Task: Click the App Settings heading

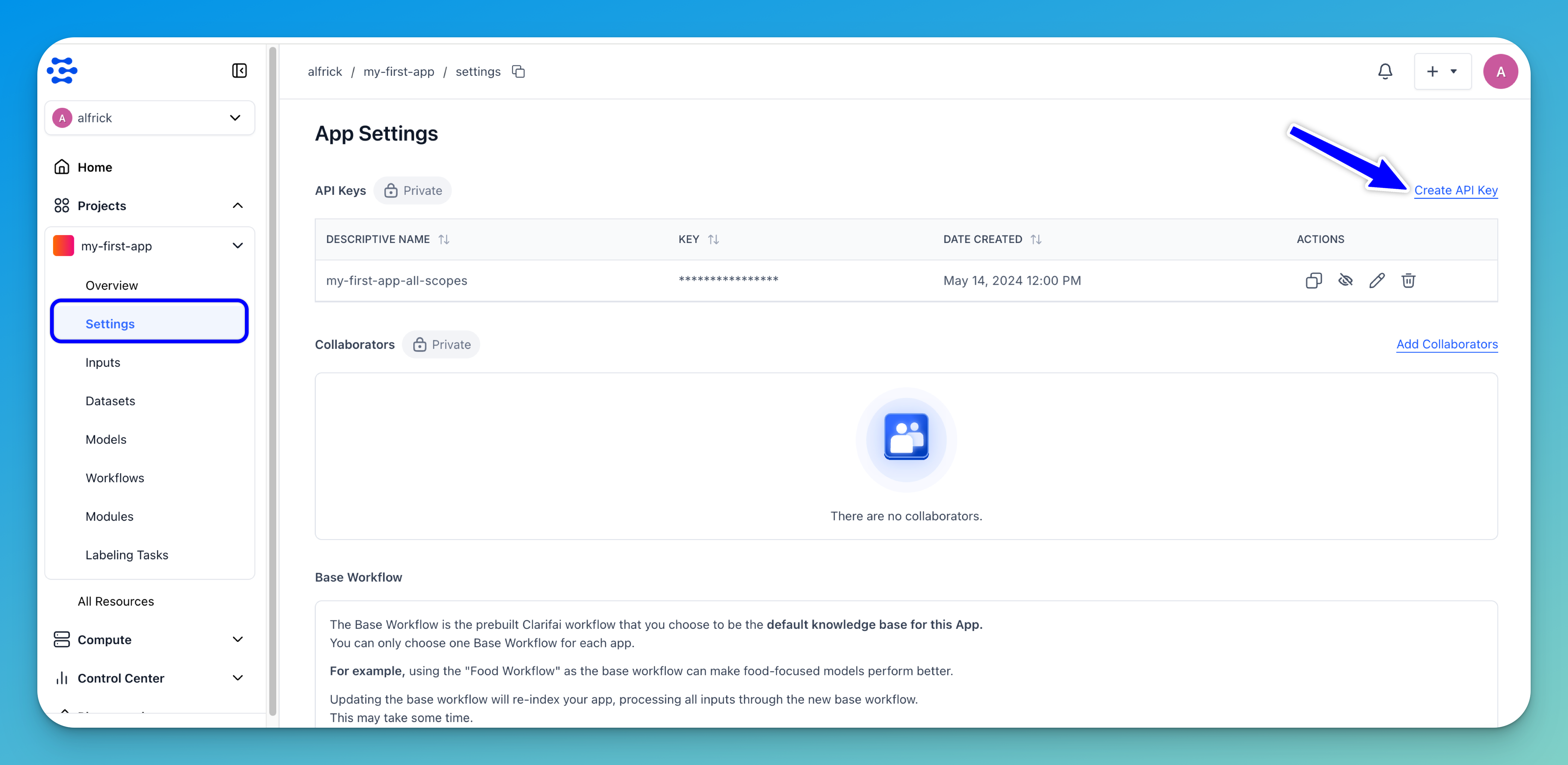Action: [376, 133]
